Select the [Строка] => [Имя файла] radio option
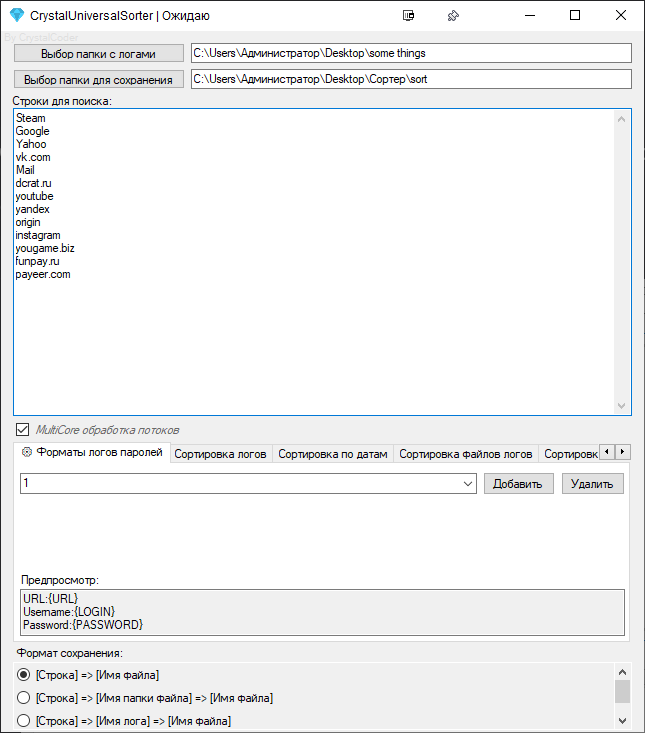 click(x=24, y=675)
